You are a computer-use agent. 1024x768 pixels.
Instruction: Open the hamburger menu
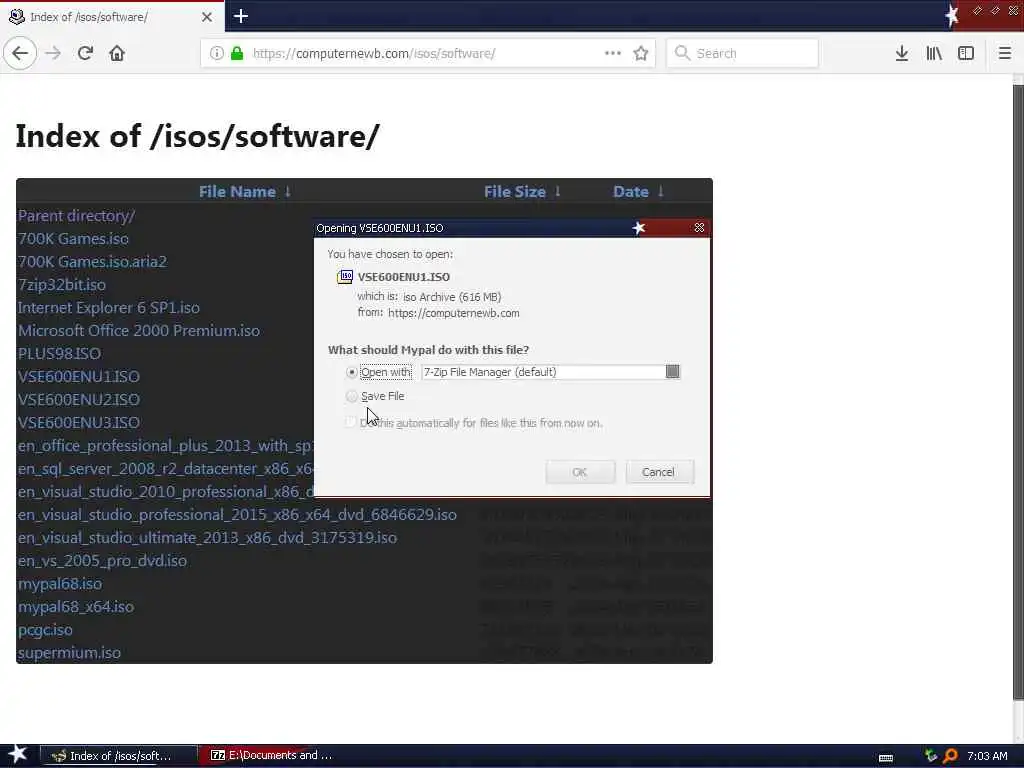click(x=1005, y=53)
